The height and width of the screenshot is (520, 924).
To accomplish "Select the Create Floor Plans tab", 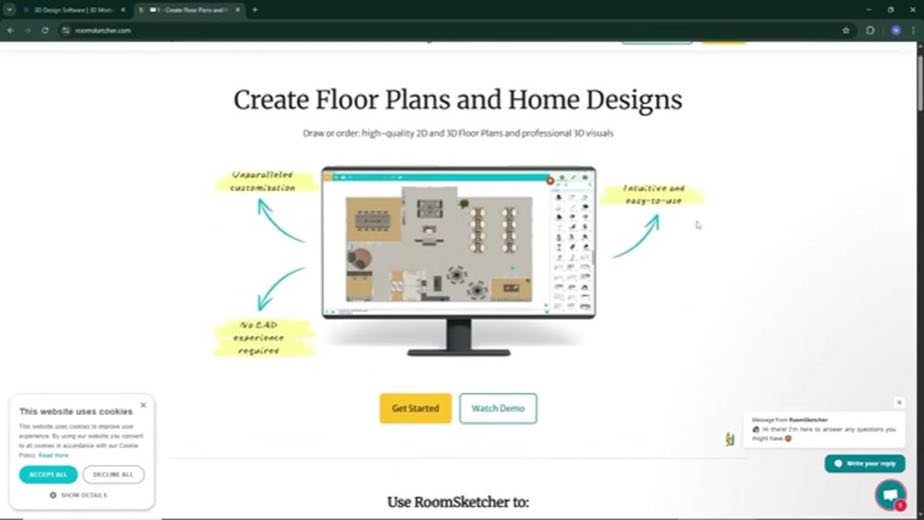I will tap(189, 10).
